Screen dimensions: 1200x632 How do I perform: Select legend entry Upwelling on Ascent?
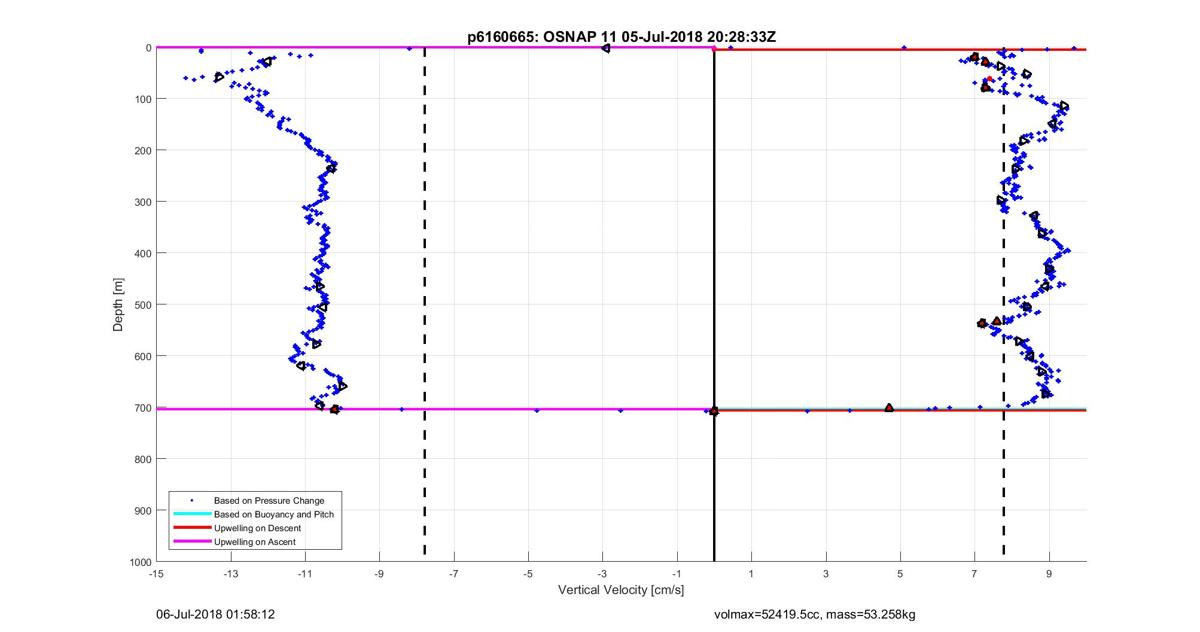click(255, 541)
